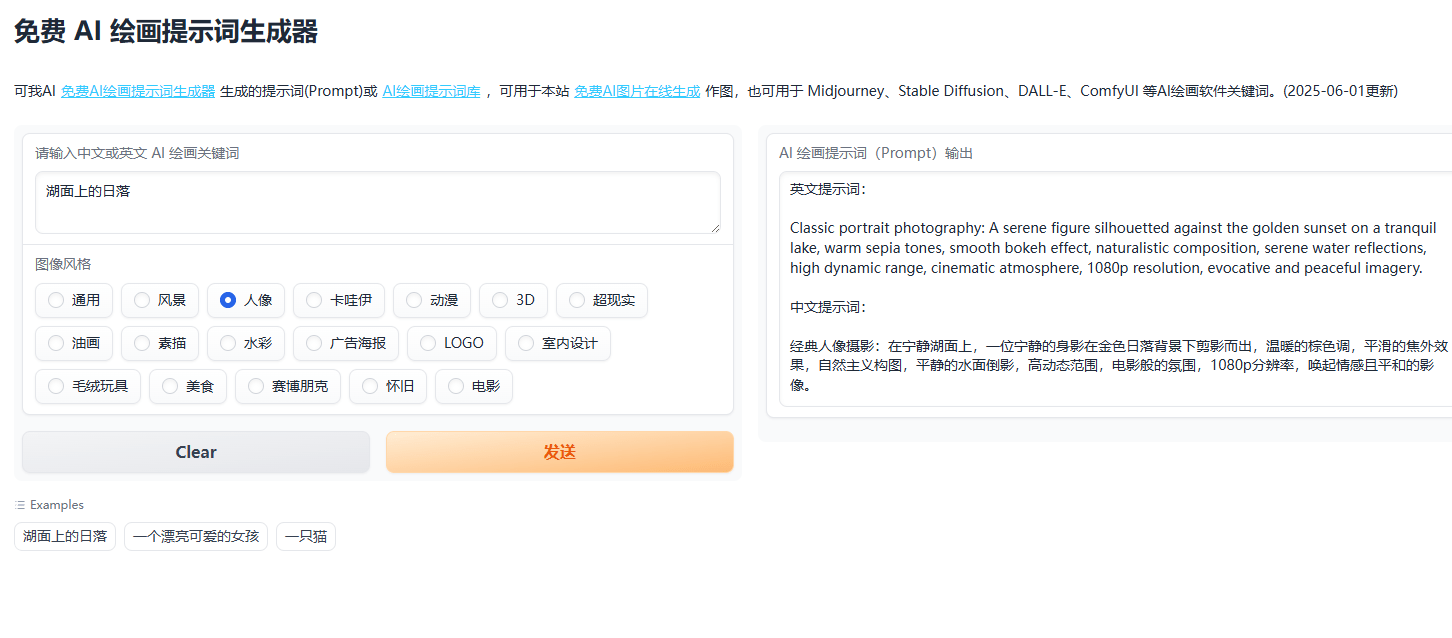Select the 3D image style
Viewport: 1452px width, 638px height.
[x=513, y=300]
